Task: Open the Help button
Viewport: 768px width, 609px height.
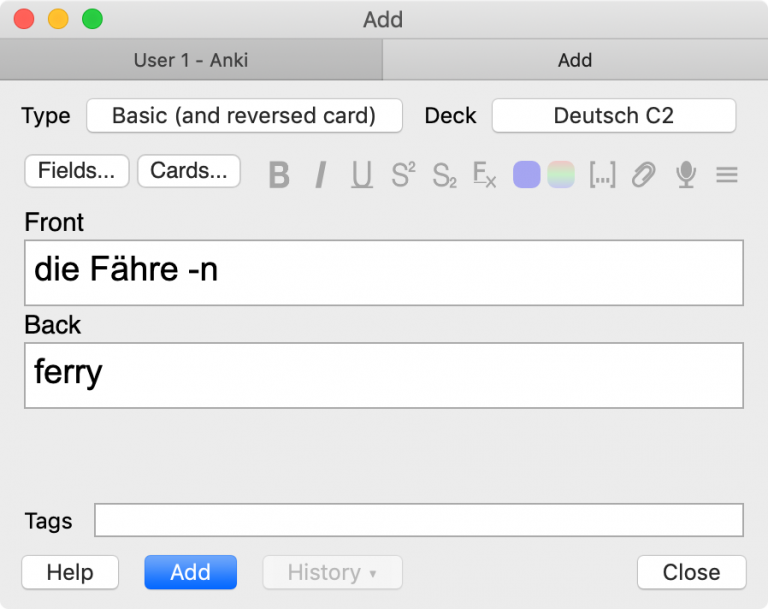Action: pos(70,572)
